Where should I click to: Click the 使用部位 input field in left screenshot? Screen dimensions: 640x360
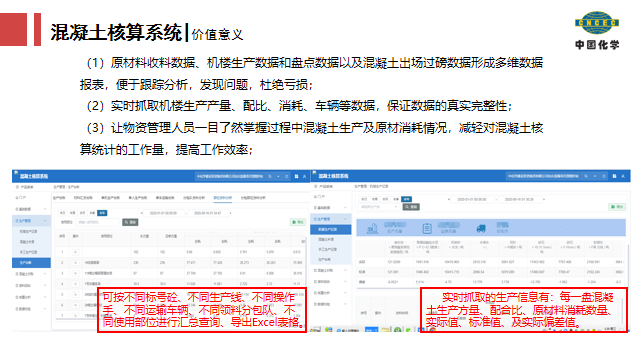point(97,222)
